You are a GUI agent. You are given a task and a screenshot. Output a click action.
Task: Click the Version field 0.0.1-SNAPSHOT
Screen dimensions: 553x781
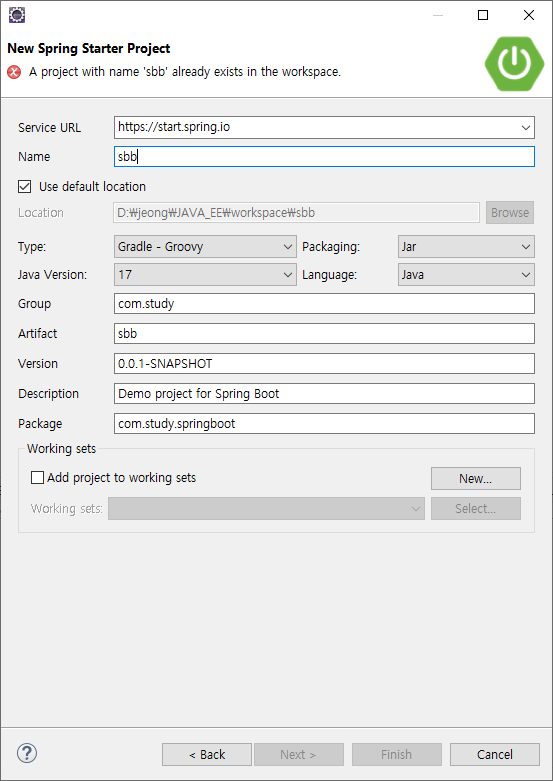(x=324, y=364)
